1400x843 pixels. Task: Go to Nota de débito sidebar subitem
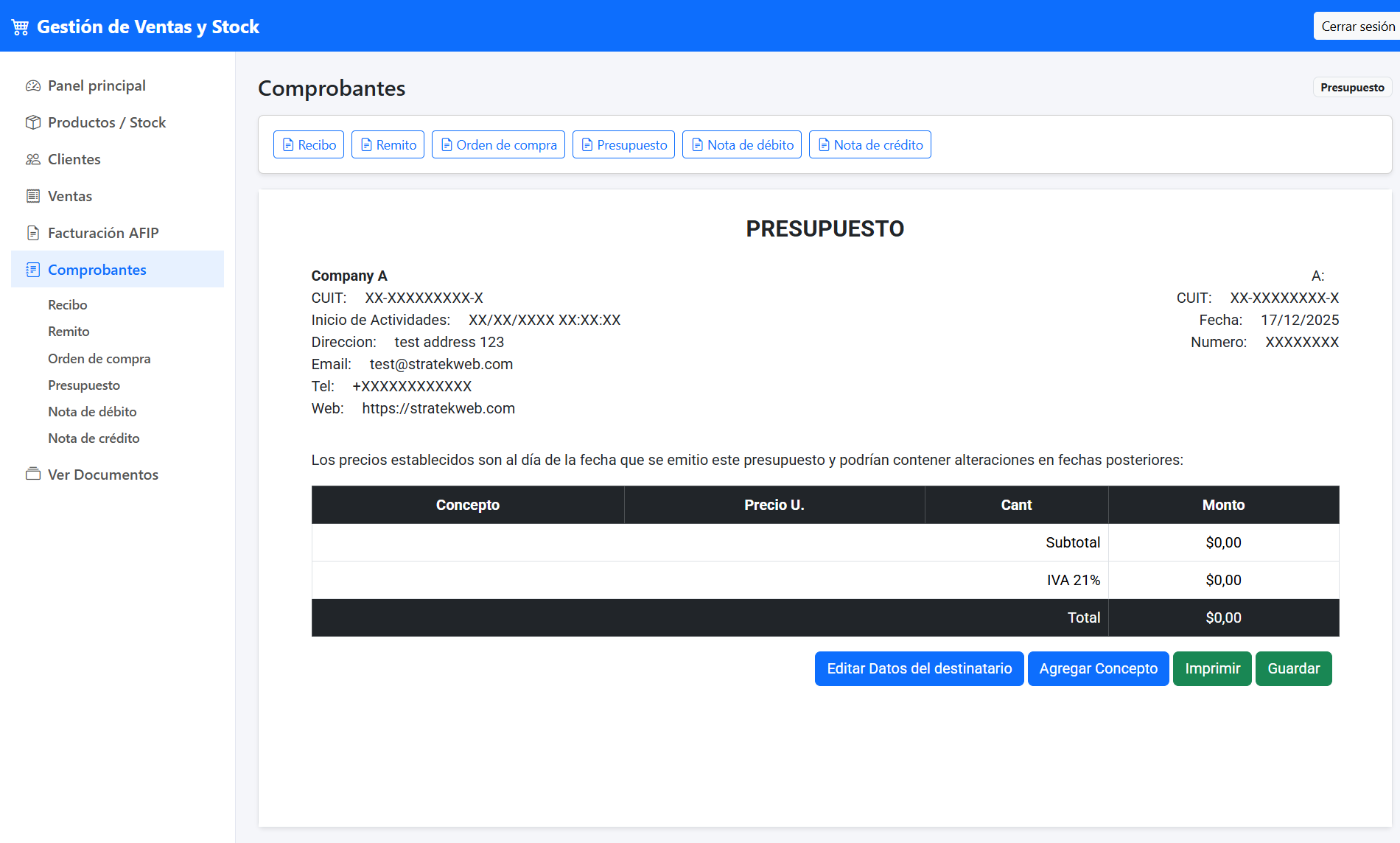tap(92, 412)
